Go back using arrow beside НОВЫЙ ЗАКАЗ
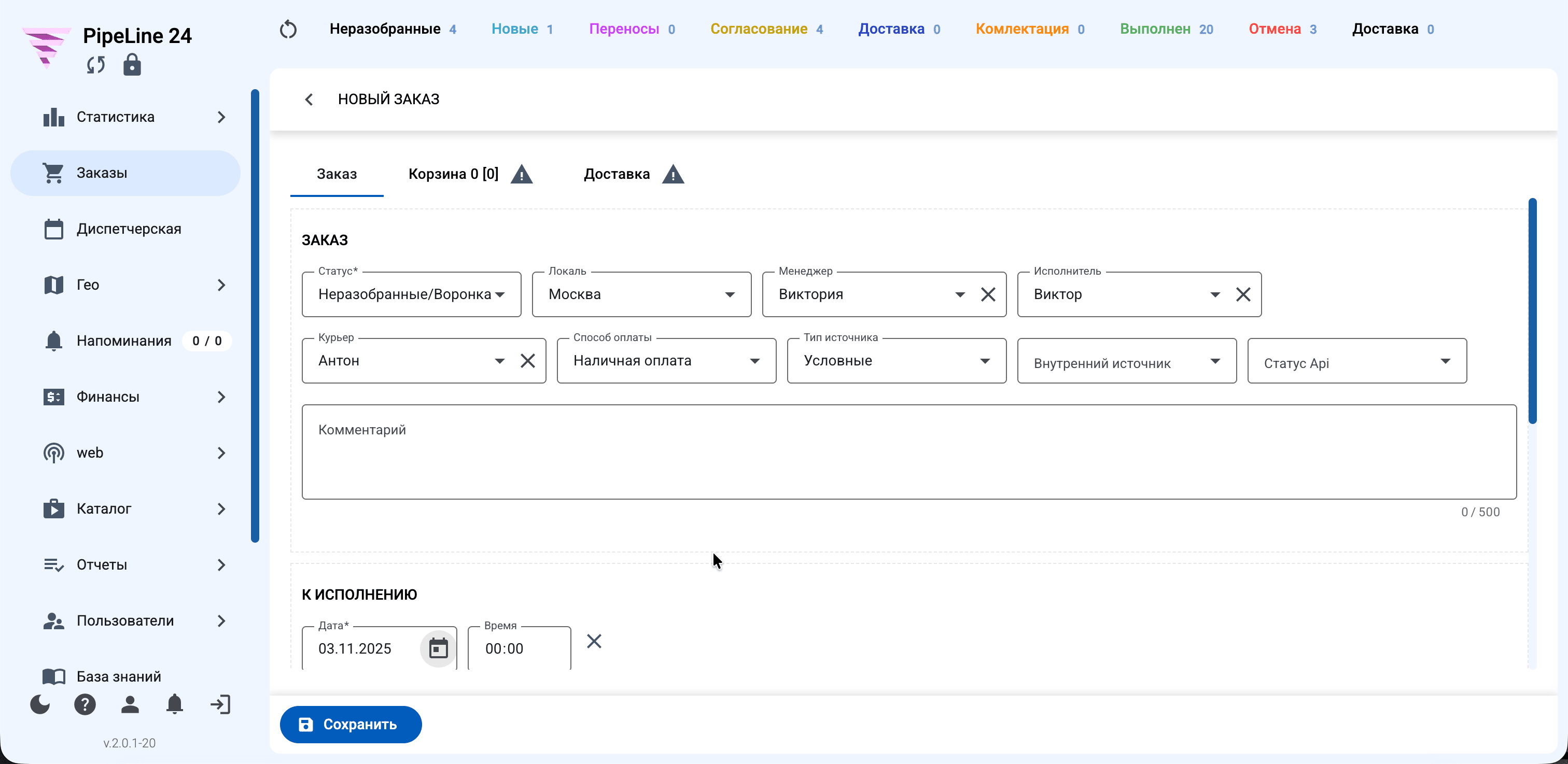Image resolution: width=1568 pixels, height=764 pixels. pyautogui.click(x=309, y=99)
